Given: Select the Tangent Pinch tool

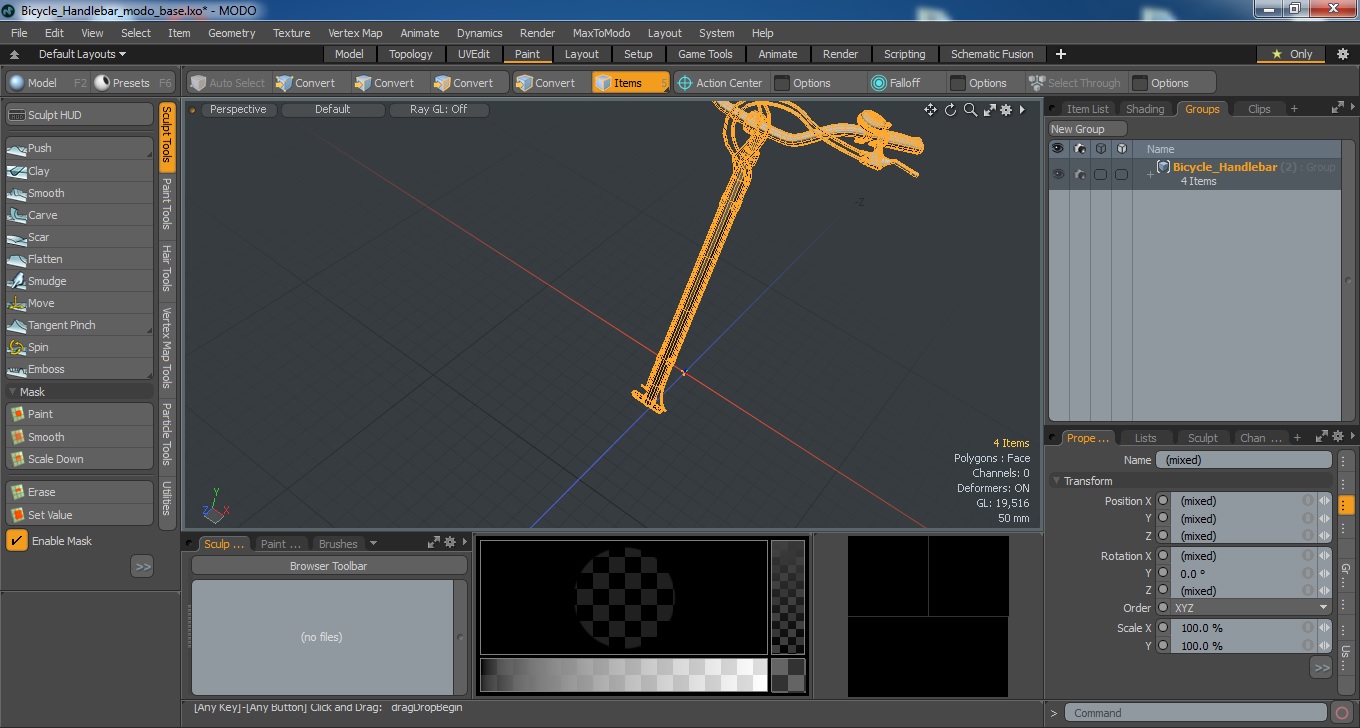Looking at the screenshot, I should (79, 325).
